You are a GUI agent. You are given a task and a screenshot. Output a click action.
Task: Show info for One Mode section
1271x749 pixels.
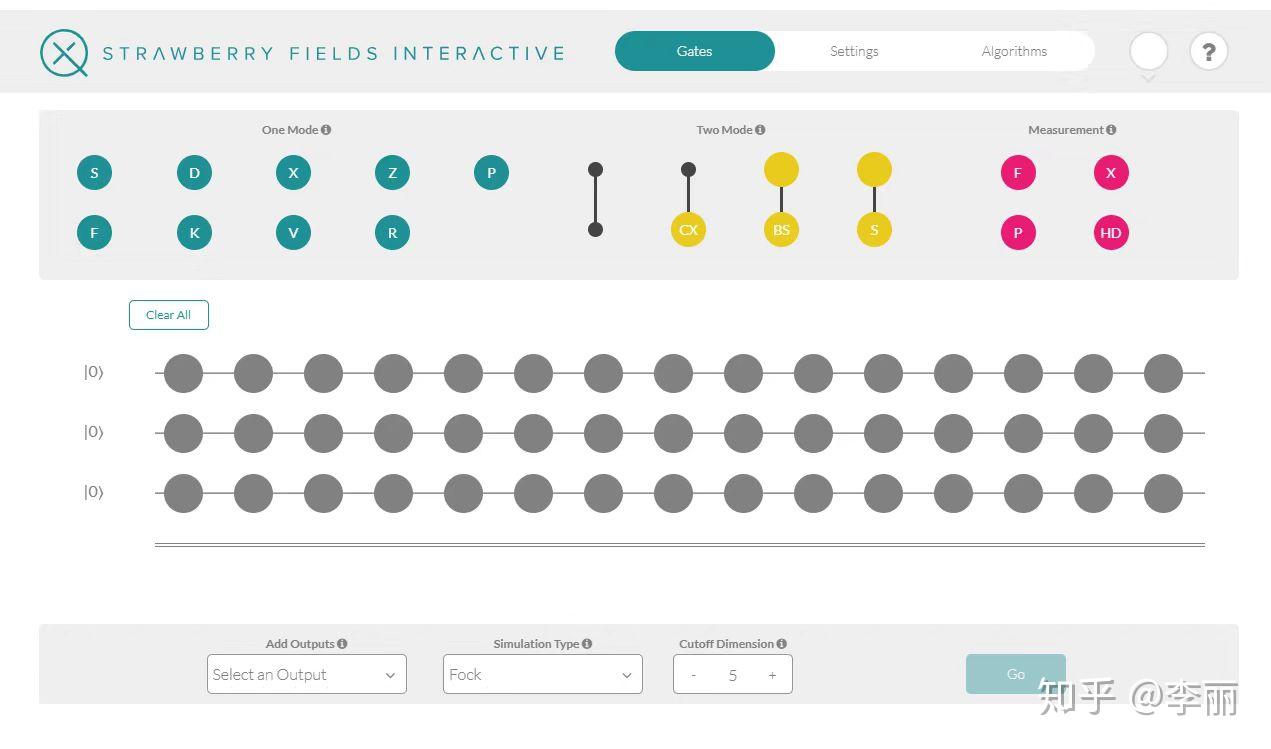(x=326, y=130)
